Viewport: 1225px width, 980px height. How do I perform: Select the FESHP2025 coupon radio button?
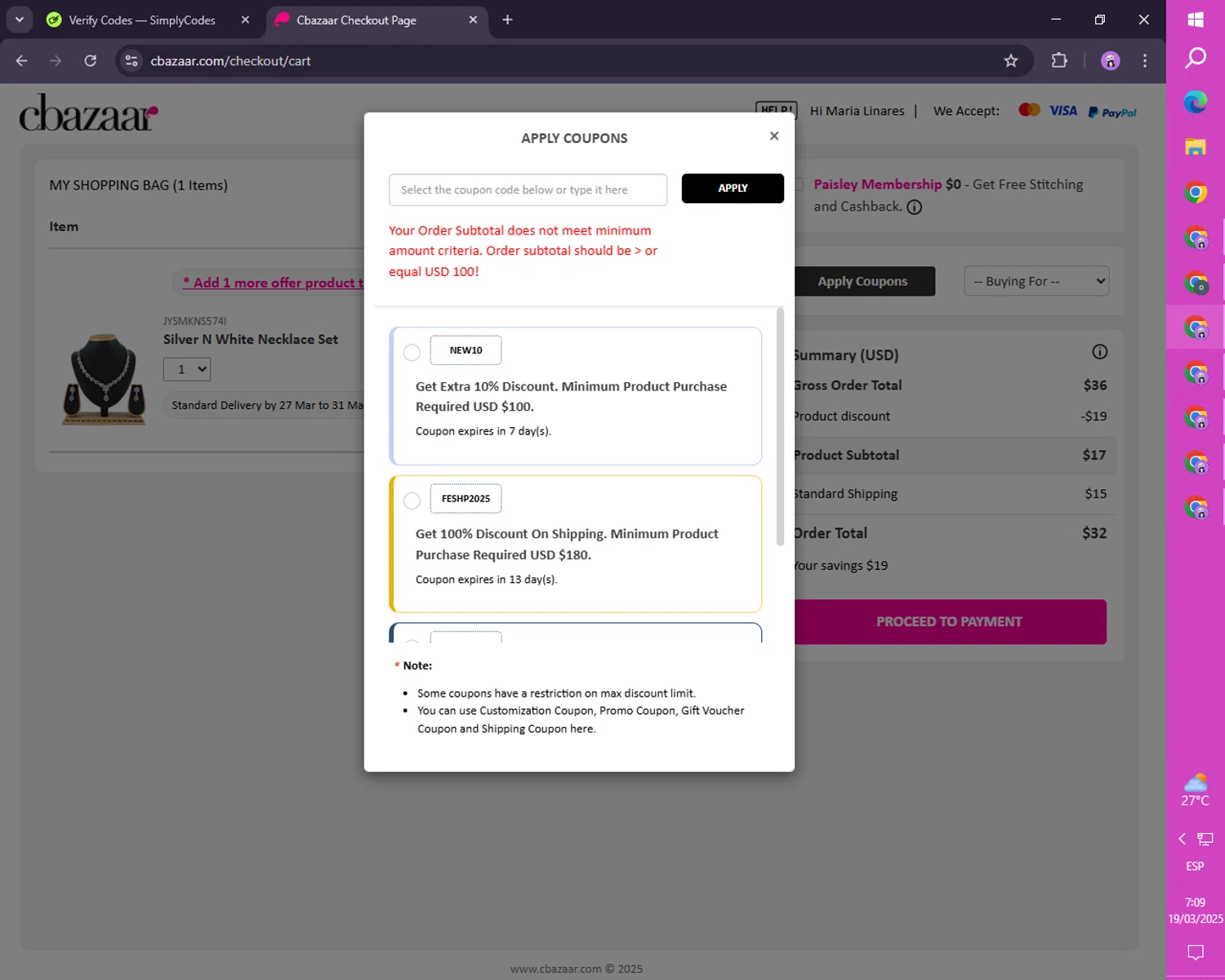click(x=412, y=501)
